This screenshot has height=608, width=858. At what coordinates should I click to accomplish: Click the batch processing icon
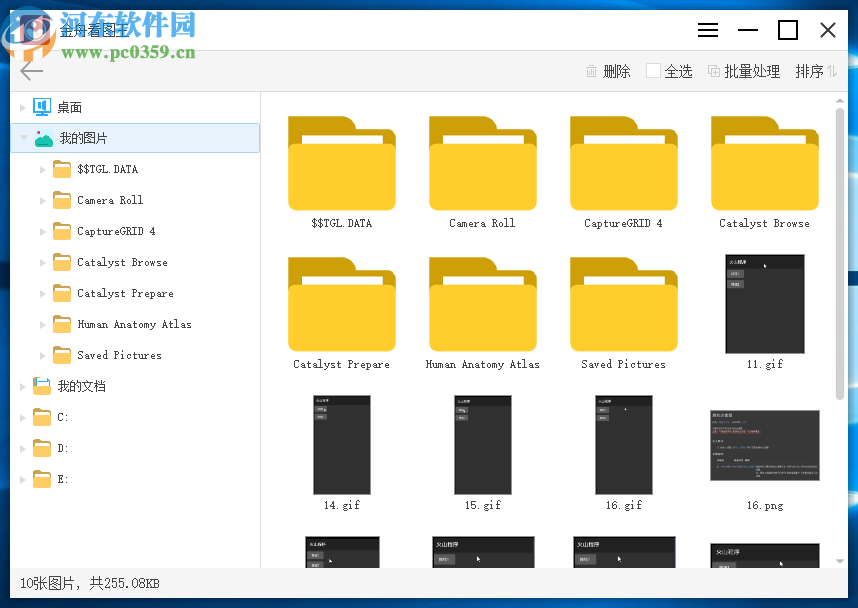click(x=714, y=71)
